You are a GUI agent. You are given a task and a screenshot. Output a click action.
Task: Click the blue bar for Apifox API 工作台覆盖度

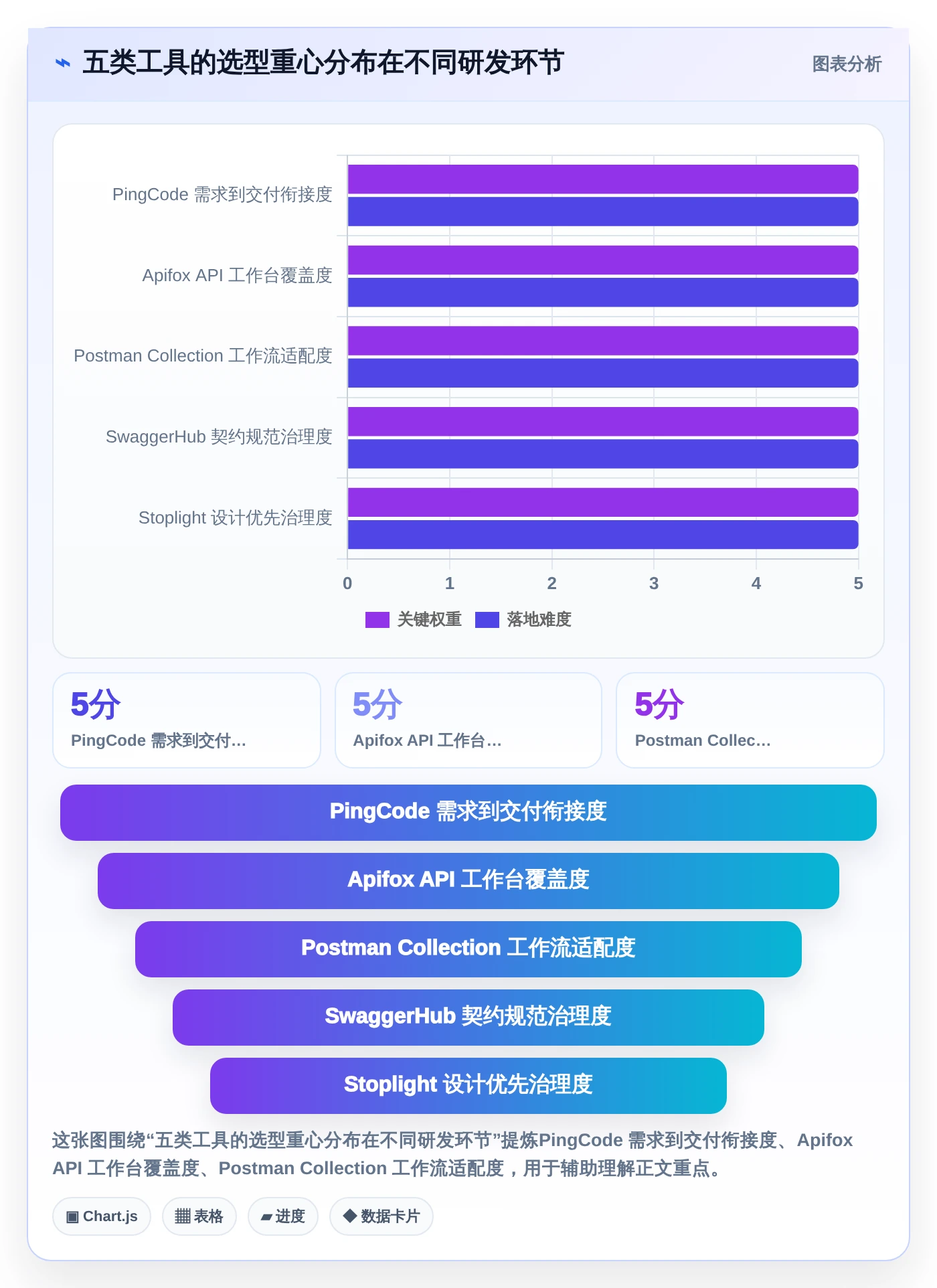coord(602,293)
